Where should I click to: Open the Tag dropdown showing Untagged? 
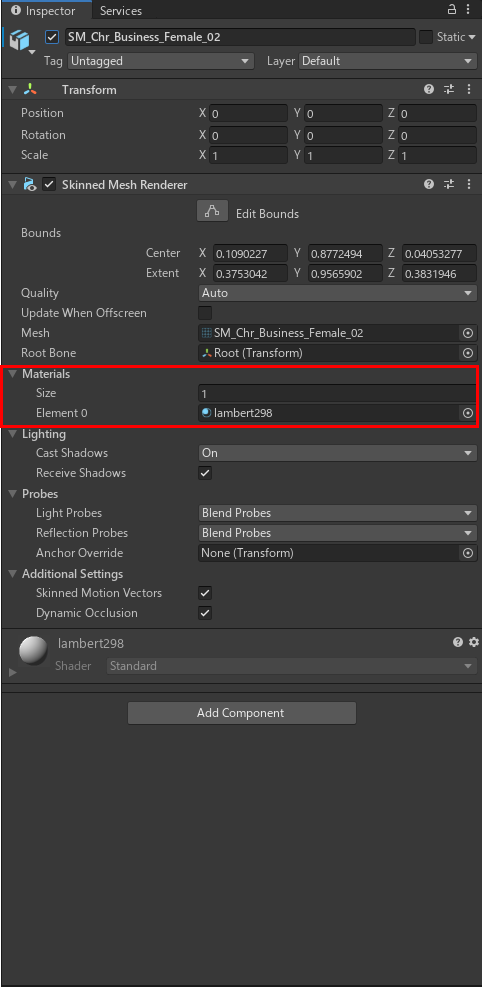pyautogui.click(x=160, y=61)
